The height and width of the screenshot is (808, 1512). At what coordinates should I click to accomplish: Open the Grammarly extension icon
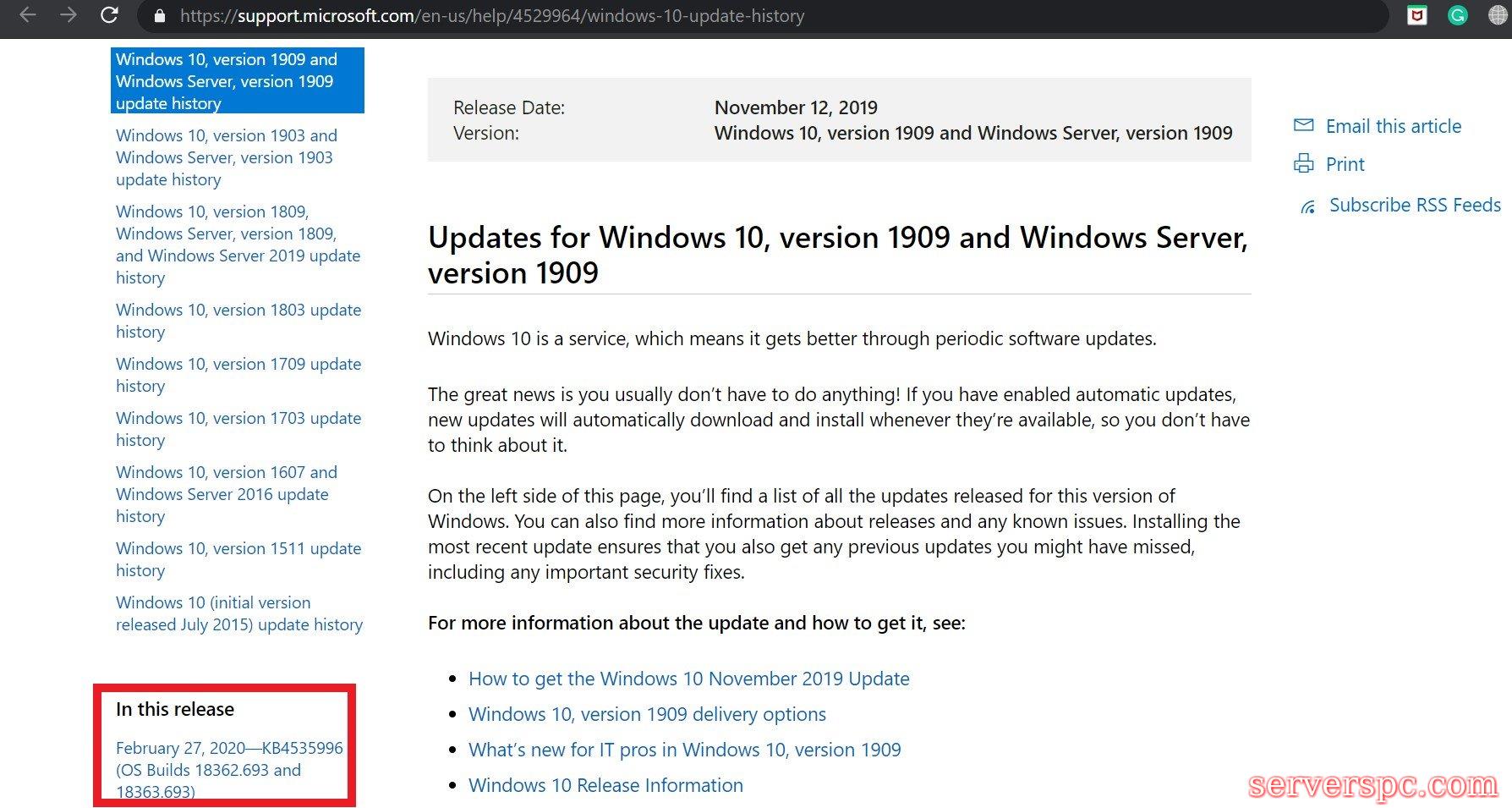pyautogui.click(x=1458, y=15)
